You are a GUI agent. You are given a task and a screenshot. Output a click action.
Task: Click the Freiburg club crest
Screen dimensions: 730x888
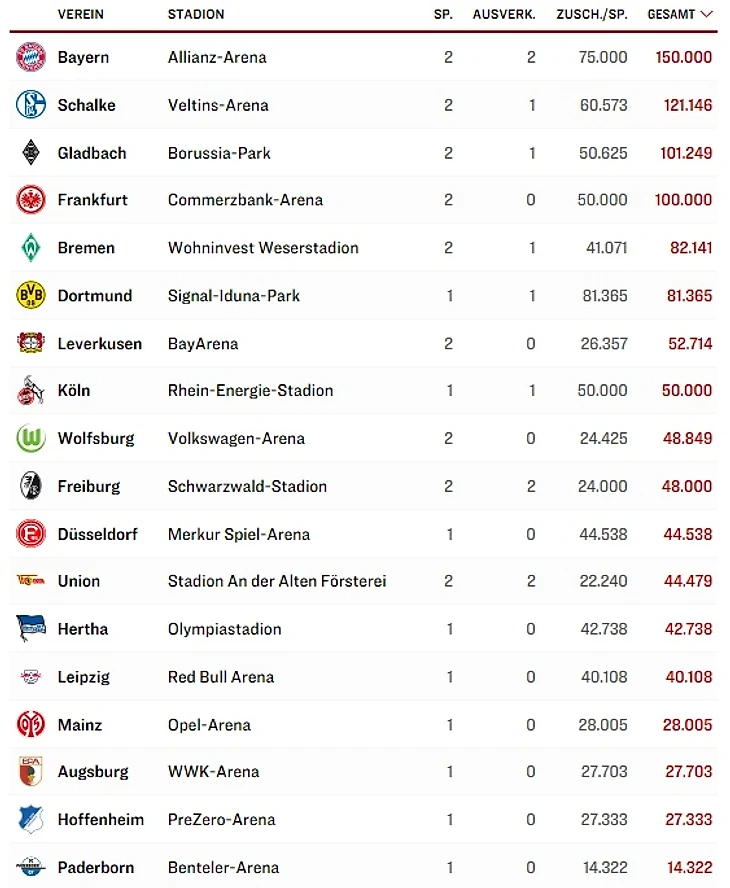click(31, 486)
